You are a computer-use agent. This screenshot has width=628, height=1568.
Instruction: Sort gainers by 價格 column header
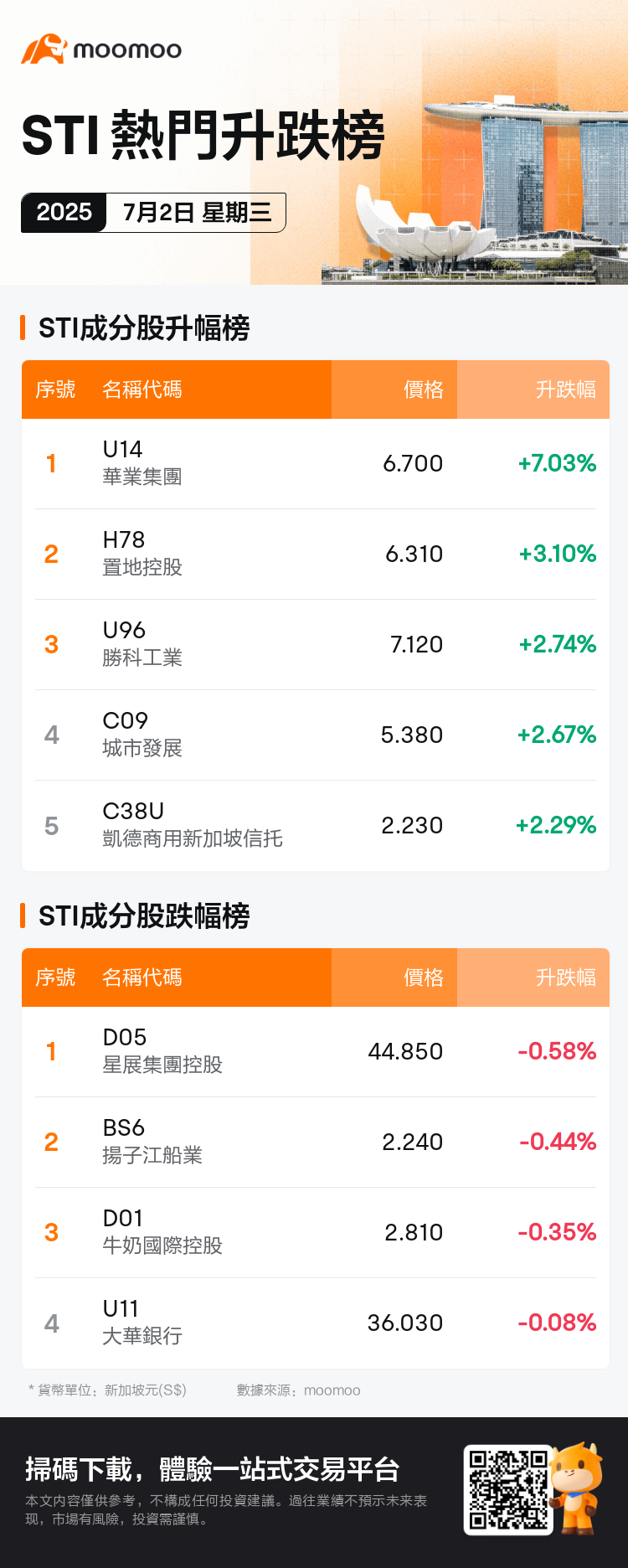point(424,389)
